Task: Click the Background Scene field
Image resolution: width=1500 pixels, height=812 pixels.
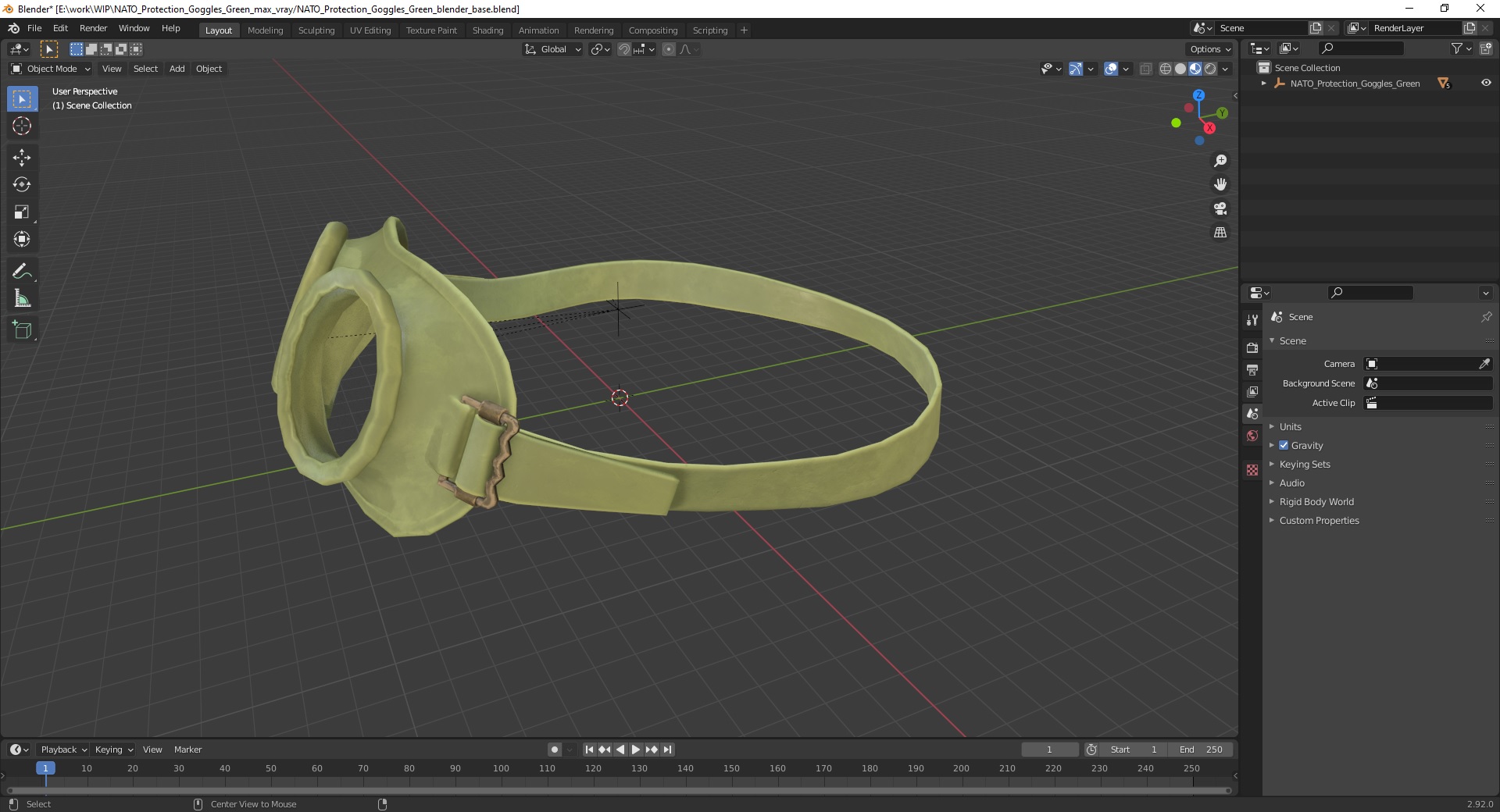Action: point(1428,383)
